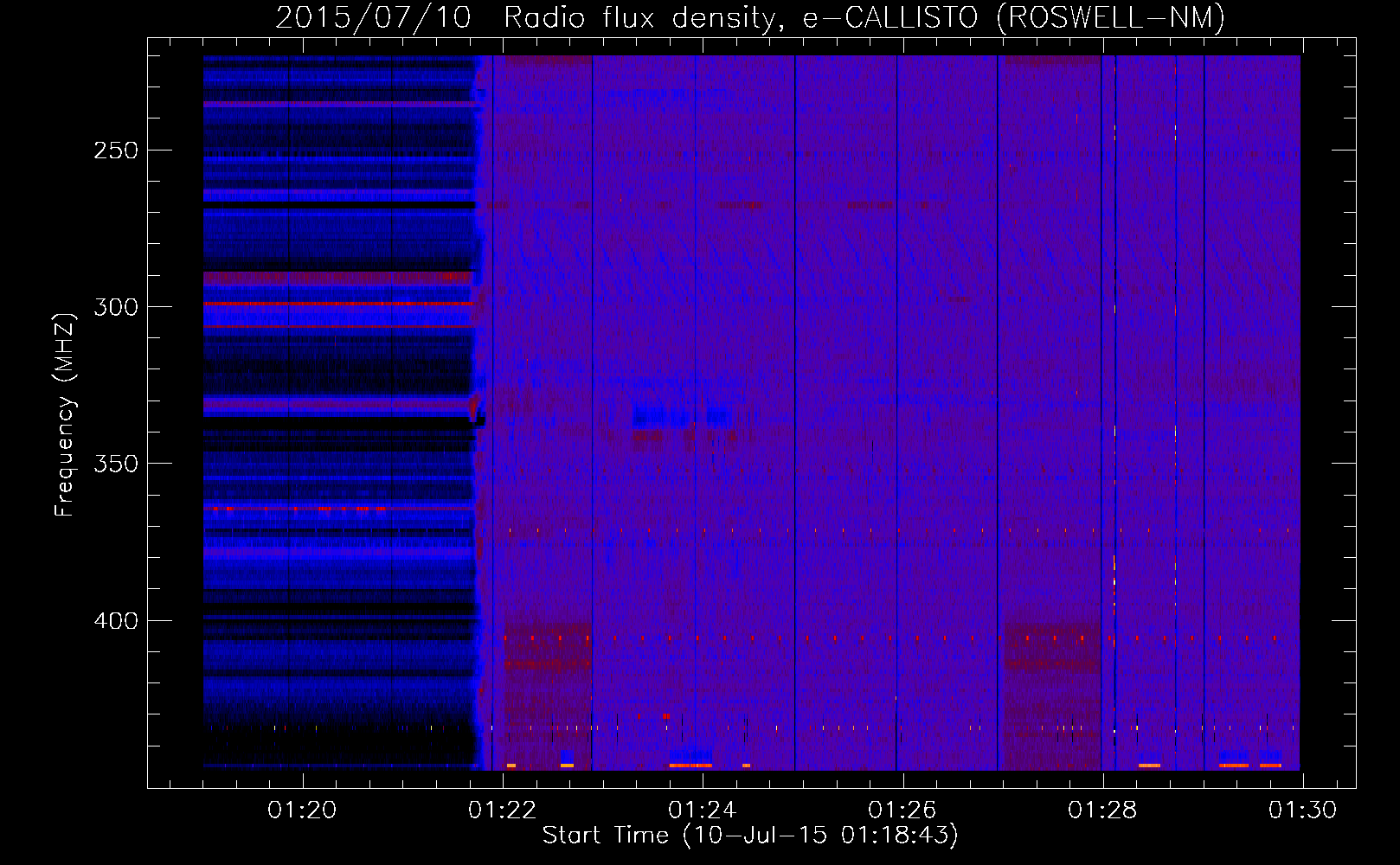
Task: Click the 01:20 time tick label
Action: pos(302,811)
